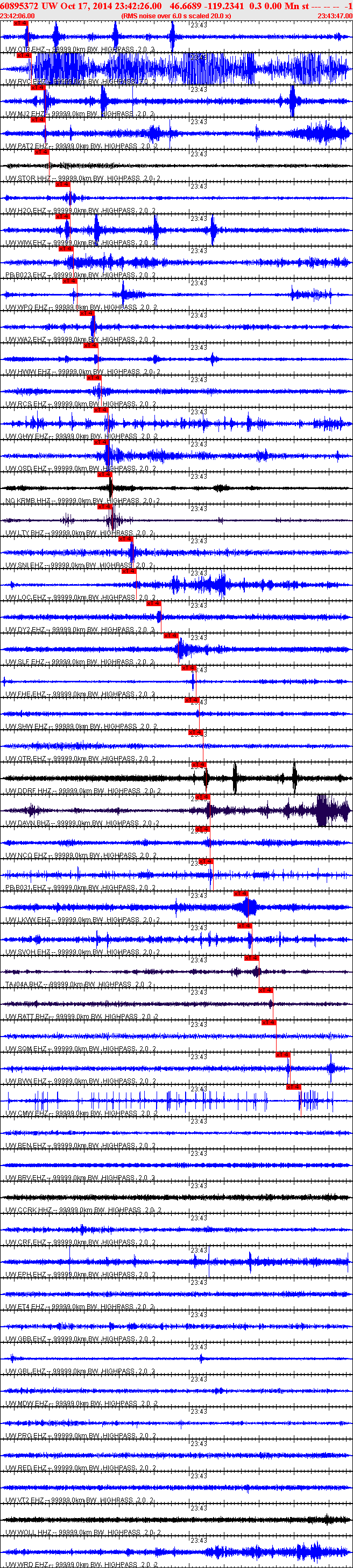
Task: Select the UW BRV EHZ station label
Action: coord(80,1178)
